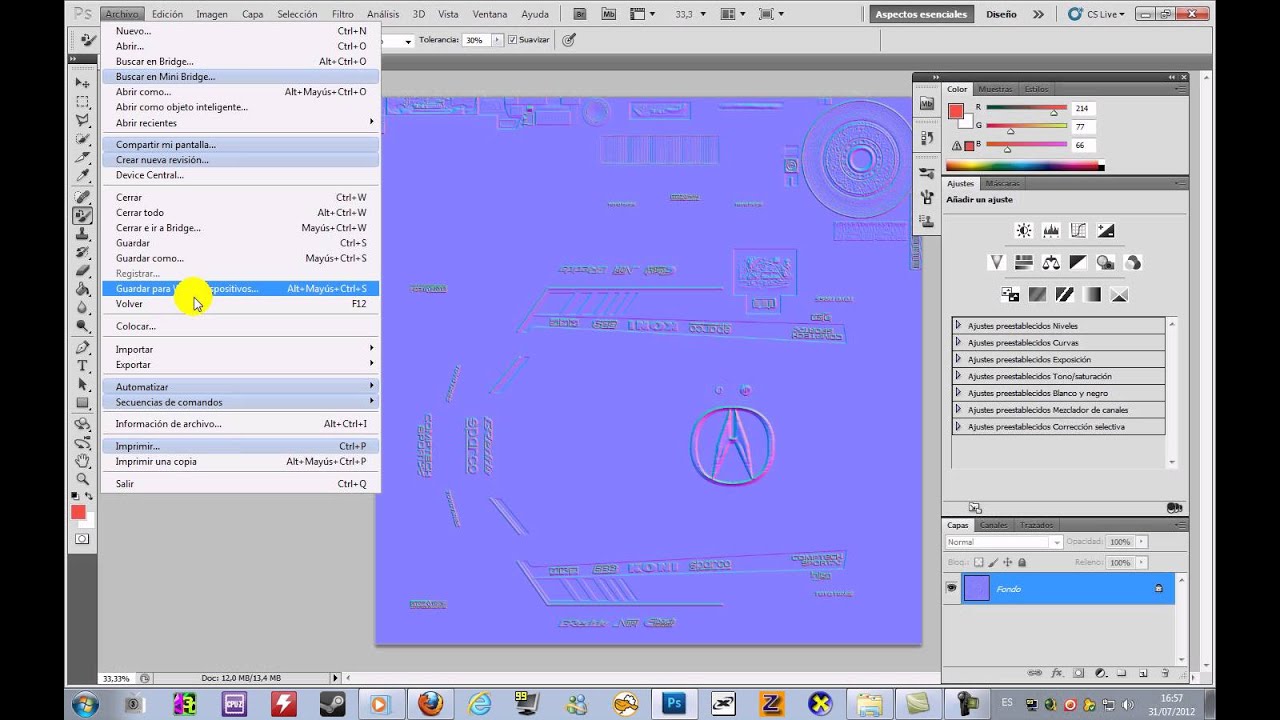Add a Selective Color adjustment

[x=1119, y=294]
